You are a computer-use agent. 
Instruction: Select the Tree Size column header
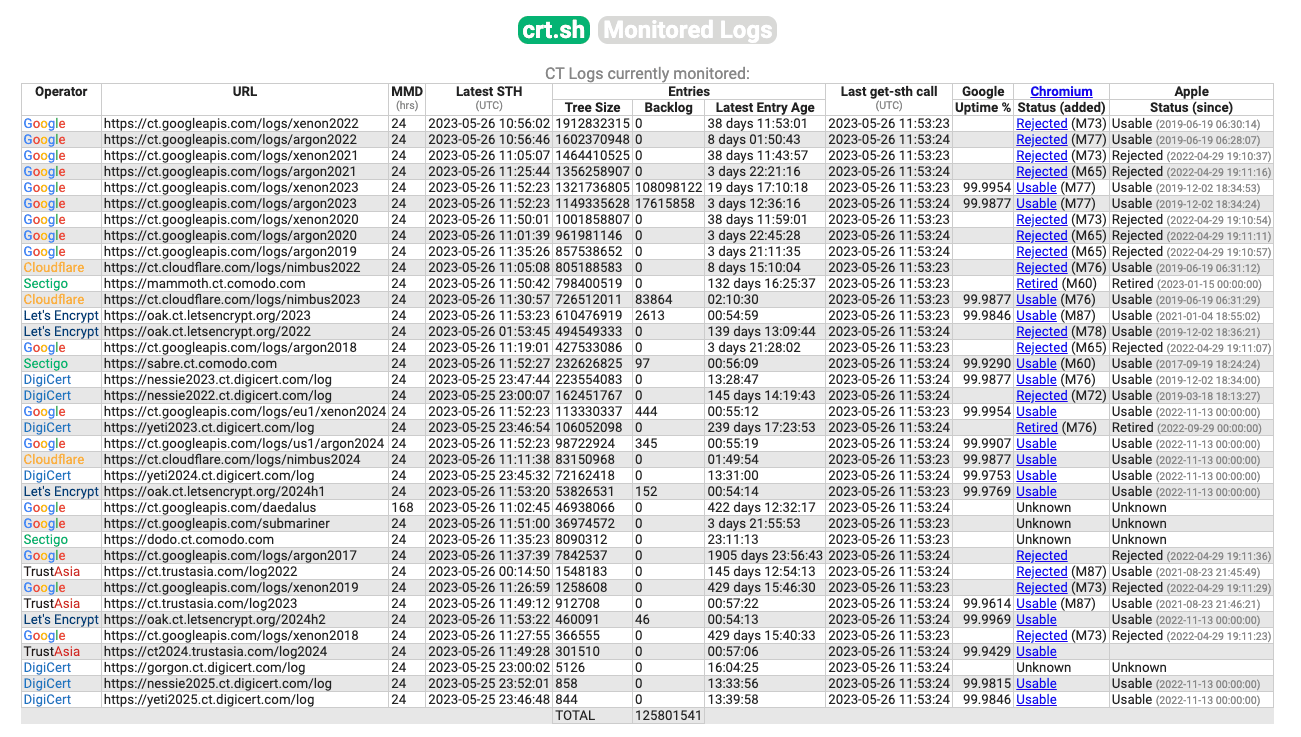click(592, 107)
